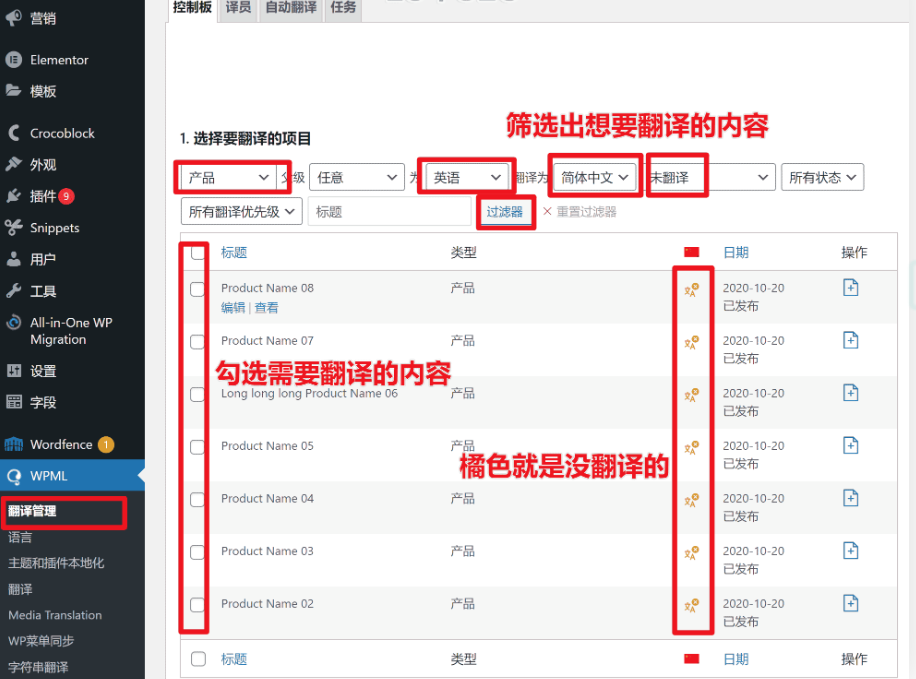Click 查看 link under Product Name 08

pyautogui.click(x=266, y=308)
